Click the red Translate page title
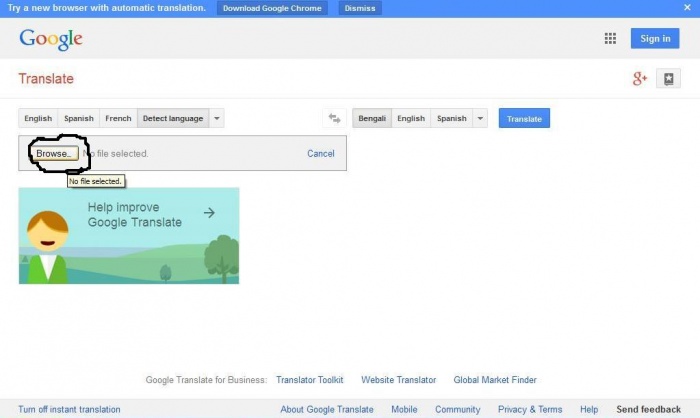The height and width of the screenshot is (418, 700). coord(46,79)
